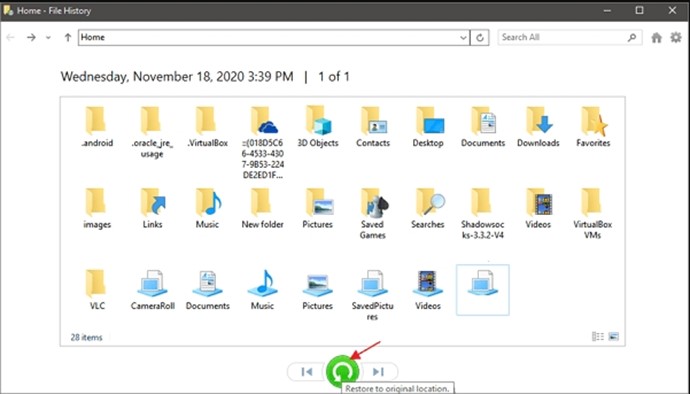
Task: Select the unnamed highlighted library item
Action: [483, 290]
